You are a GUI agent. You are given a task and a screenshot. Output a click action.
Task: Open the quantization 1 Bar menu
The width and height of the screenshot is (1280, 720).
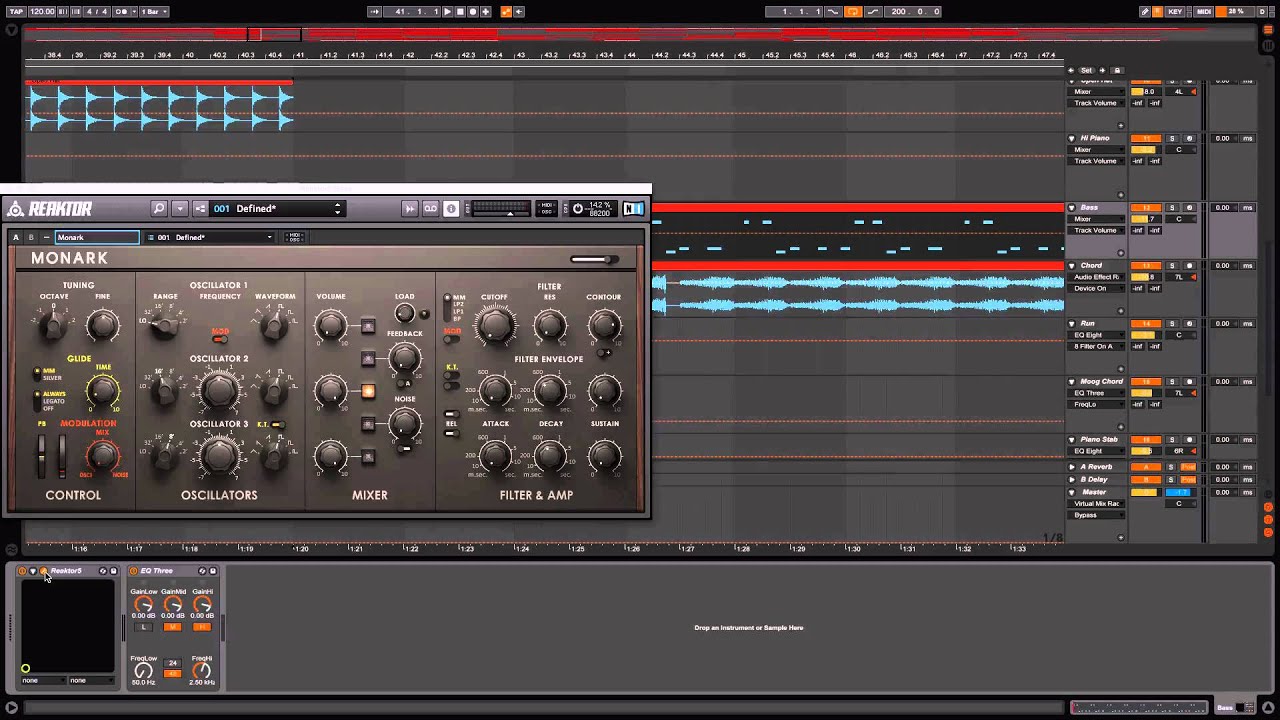(x=153, y=12)
